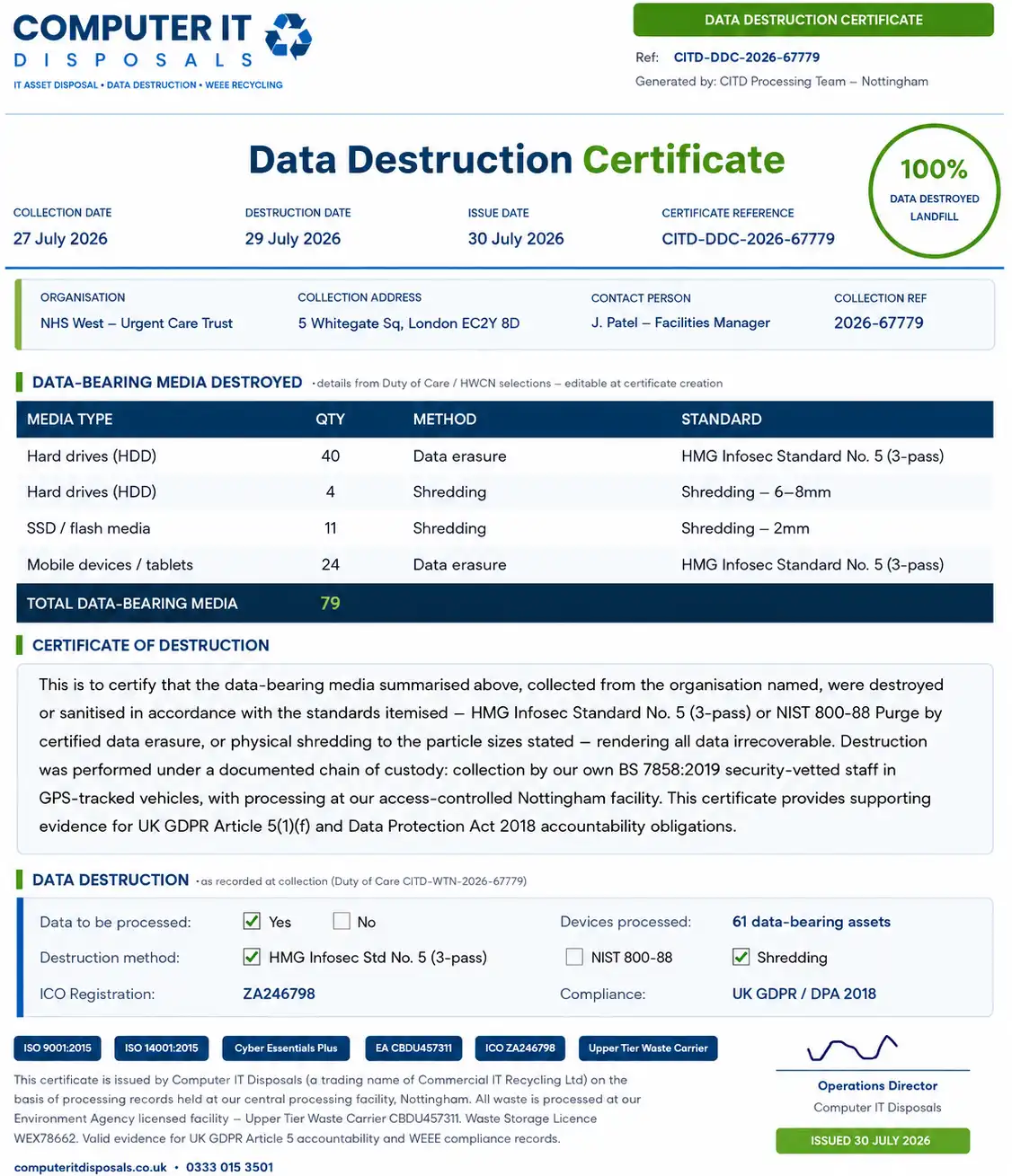The image size is (1012, 1176).
Task: Click the total value 79
Action: pos(331,604)
